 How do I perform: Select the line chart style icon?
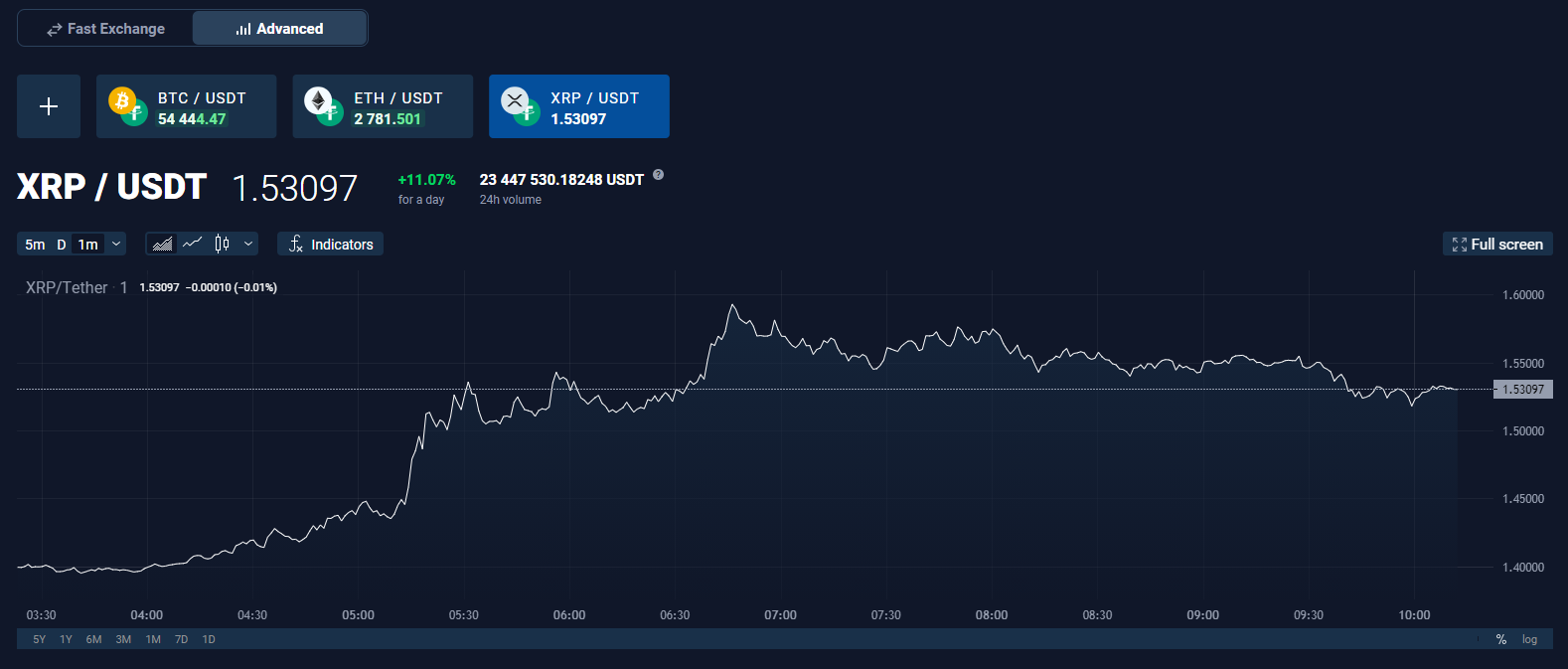tap(193, 243)
